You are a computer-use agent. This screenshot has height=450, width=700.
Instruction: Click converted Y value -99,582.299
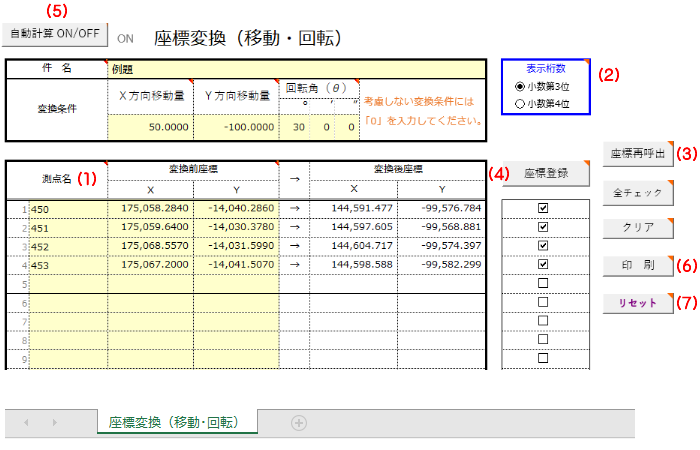click(x=442, y=265)
